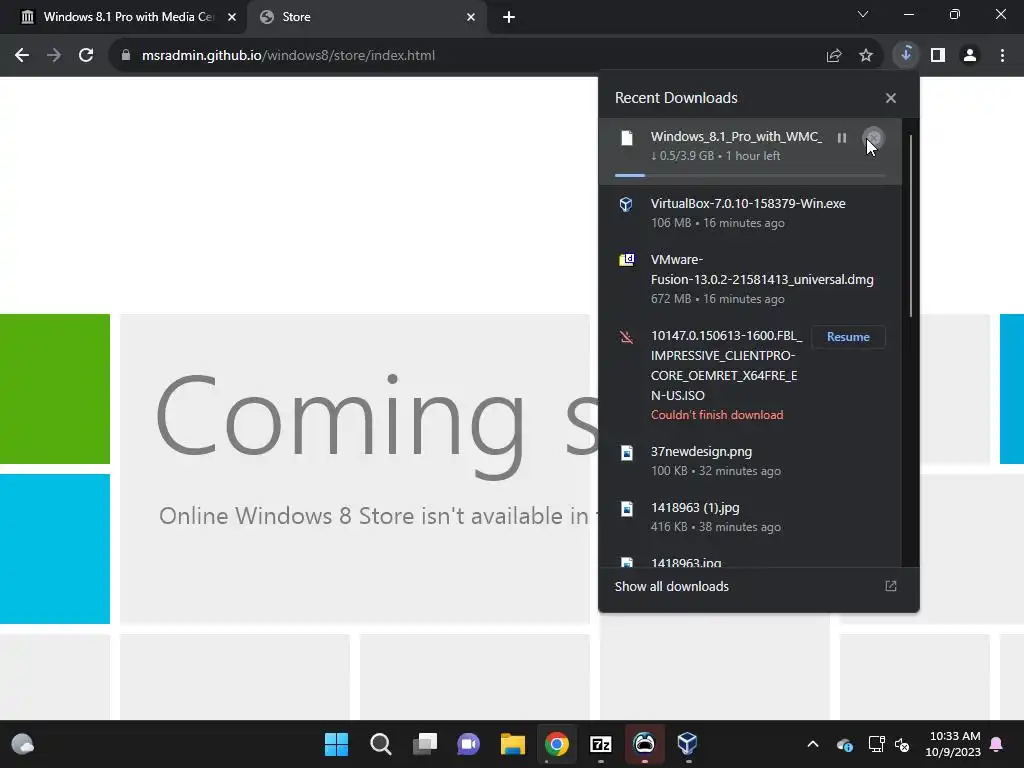Close the Windows 8.1 Pro tab
The image size is (1024, 768).
pyautogui.click(x=232, y=17)
